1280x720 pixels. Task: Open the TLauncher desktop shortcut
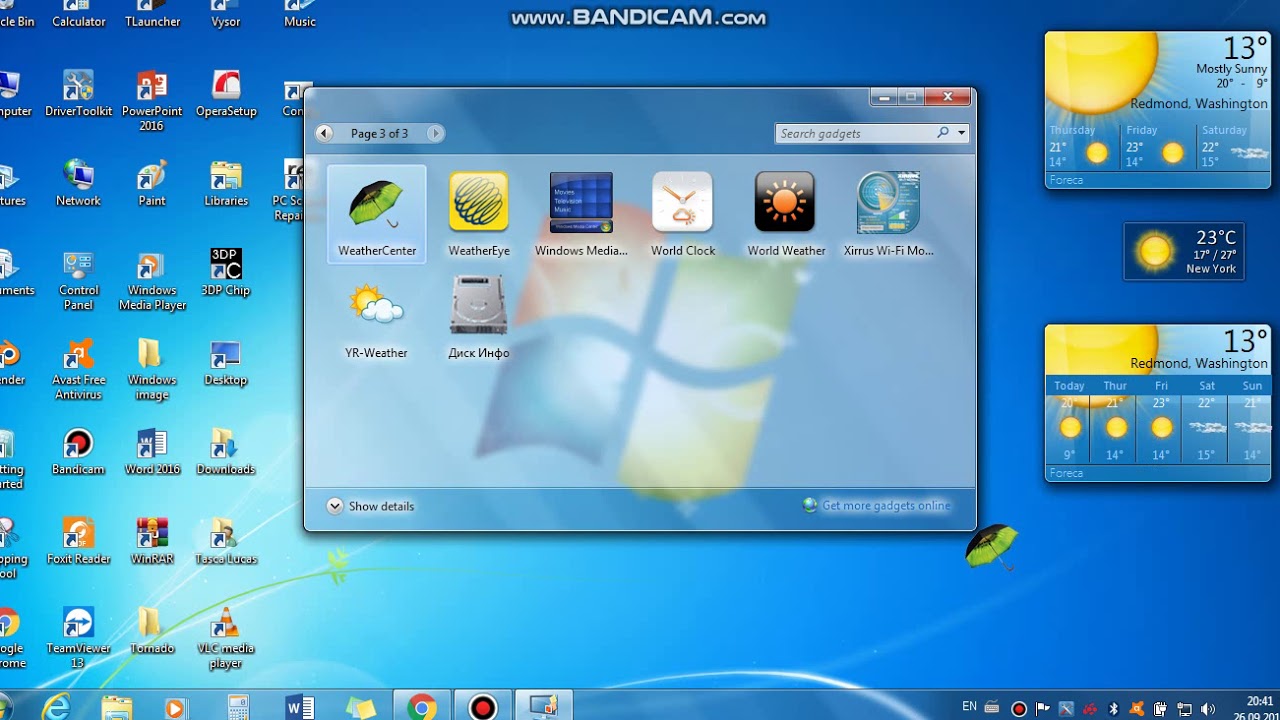tap(152, 14)
